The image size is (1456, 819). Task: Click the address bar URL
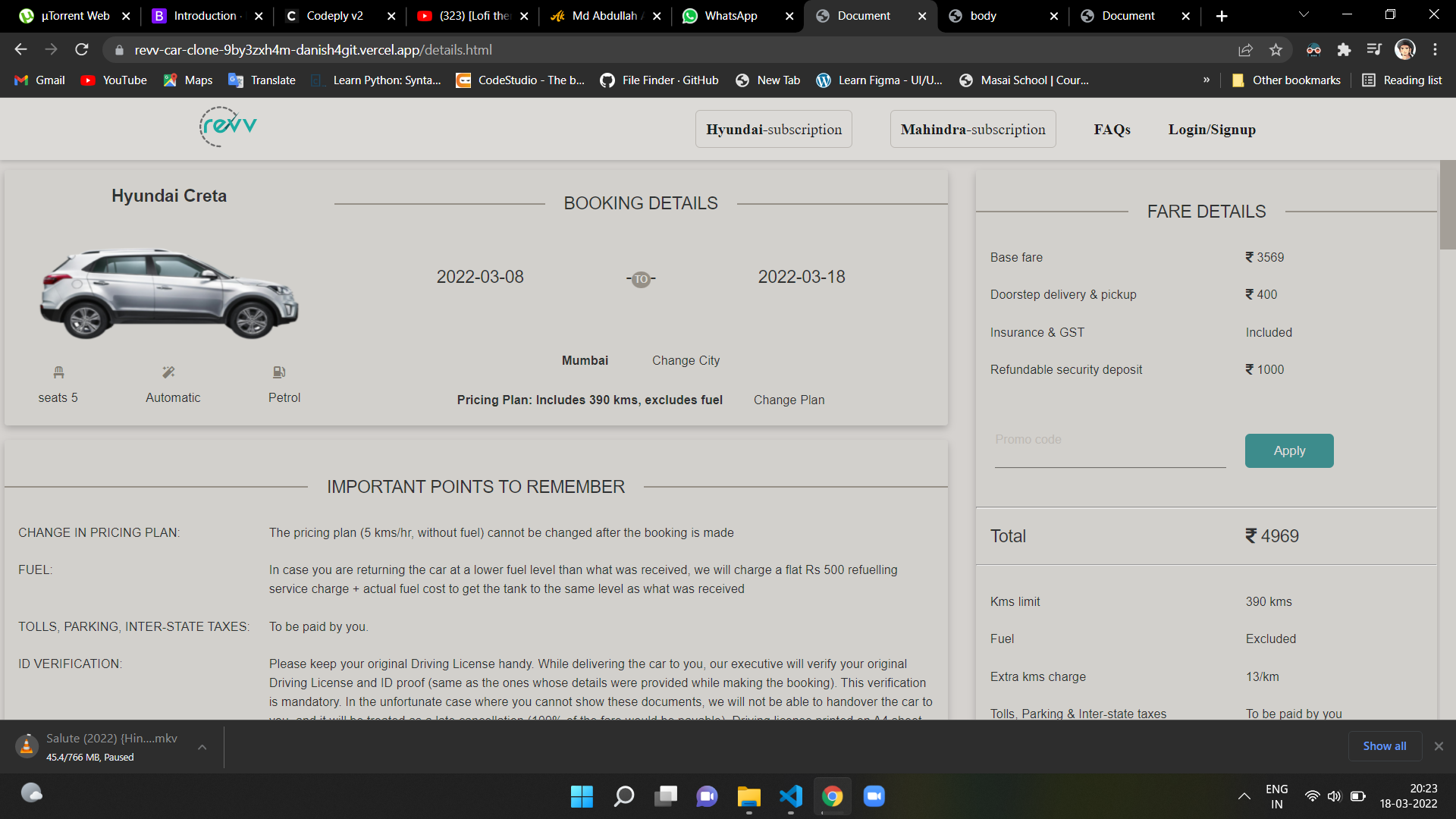pyautogui.click(x=313, y=50)
